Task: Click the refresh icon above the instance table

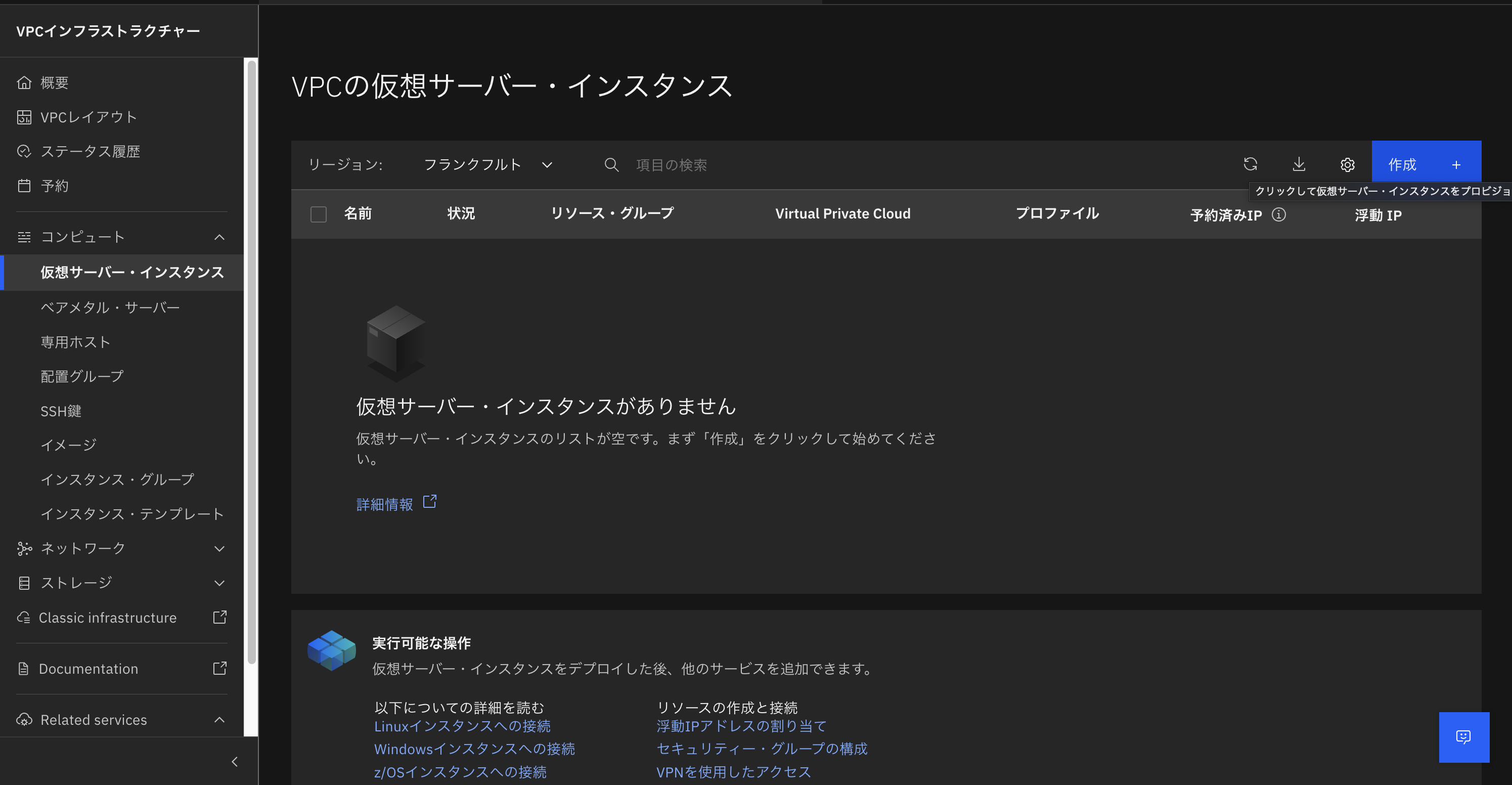Action: tap(1252, 164)
